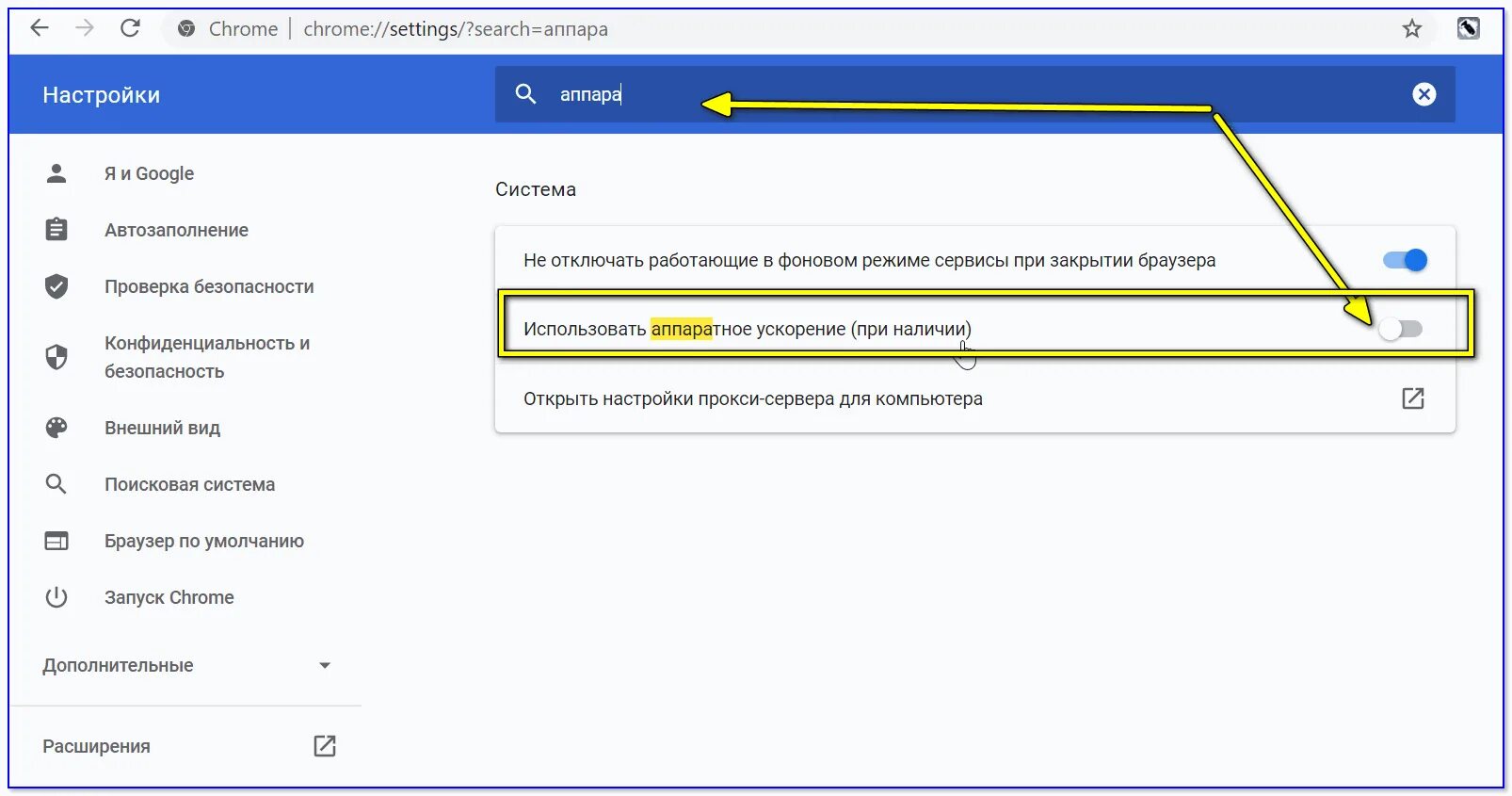The height and width of the screenshot is (796, 1512).
Task: Go forward with the browser forward arrow
Action: 85,28
